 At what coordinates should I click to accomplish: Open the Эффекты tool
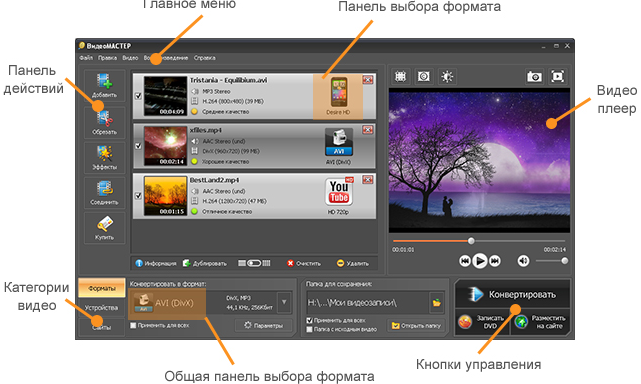coord(105,157)
